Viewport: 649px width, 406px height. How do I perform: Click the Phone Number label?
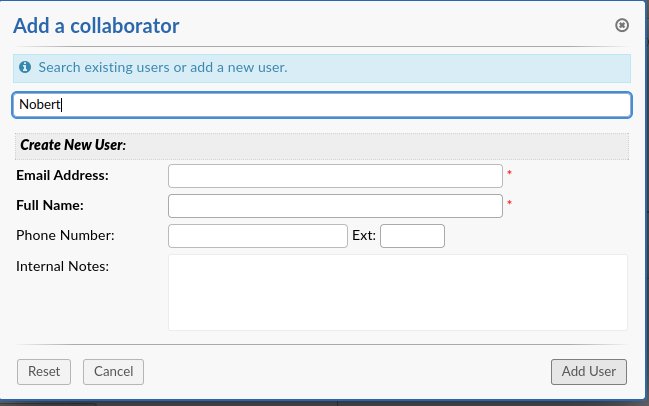click(x=65, y=235)
